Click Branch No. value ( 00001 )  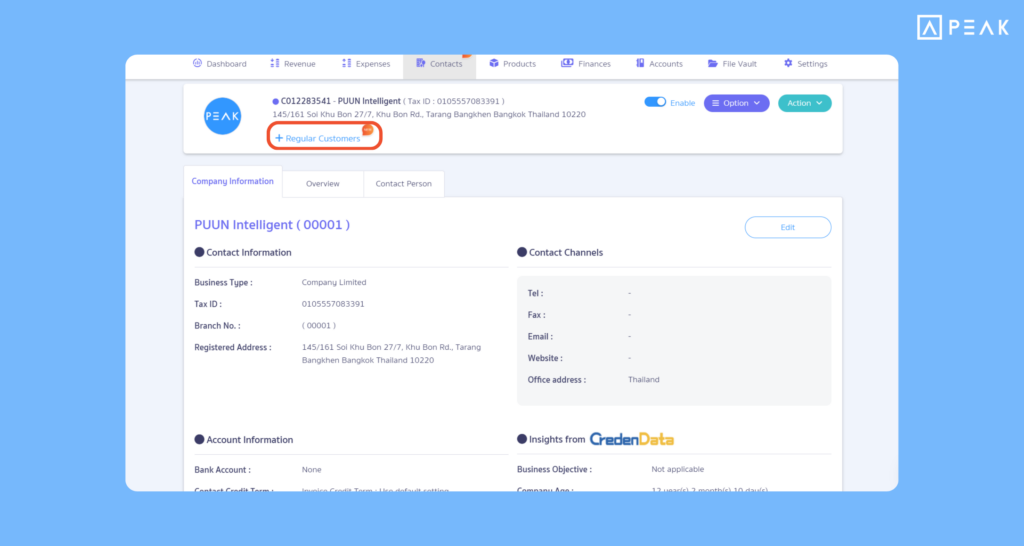coord(319,325)
